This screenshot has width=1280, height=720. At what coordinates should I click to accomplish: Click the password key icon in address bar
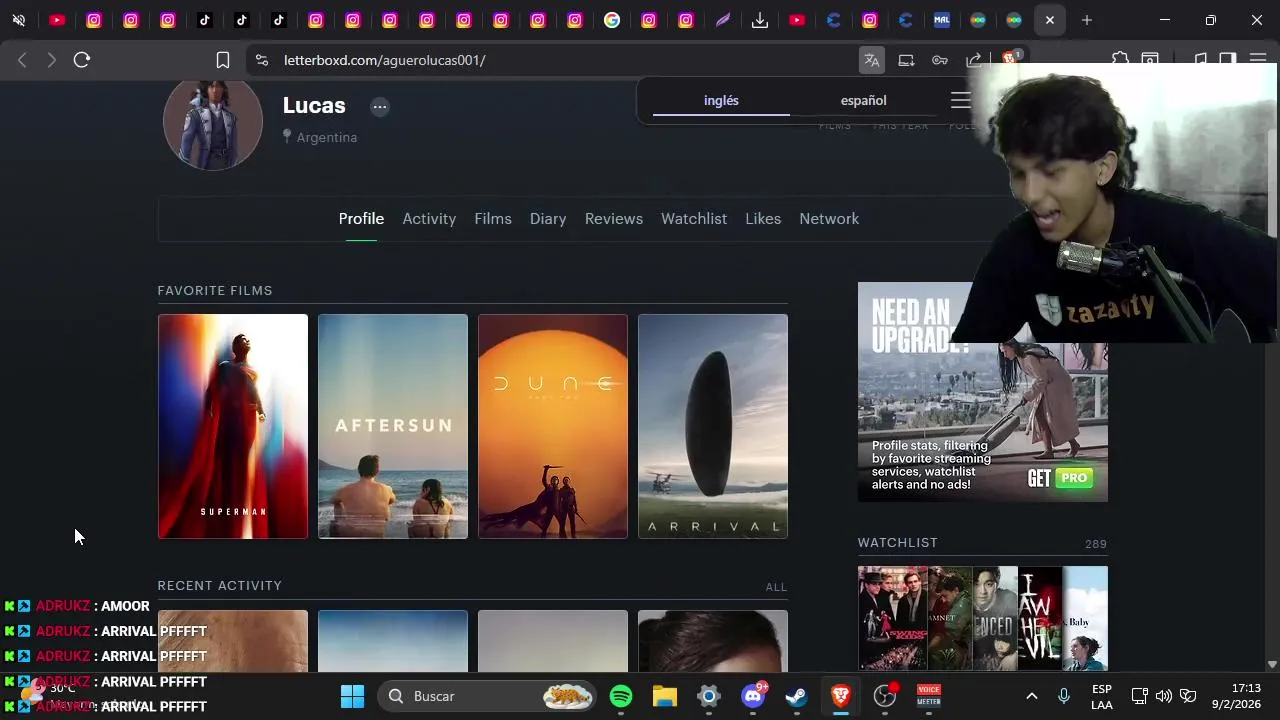(x=940, y=60)
